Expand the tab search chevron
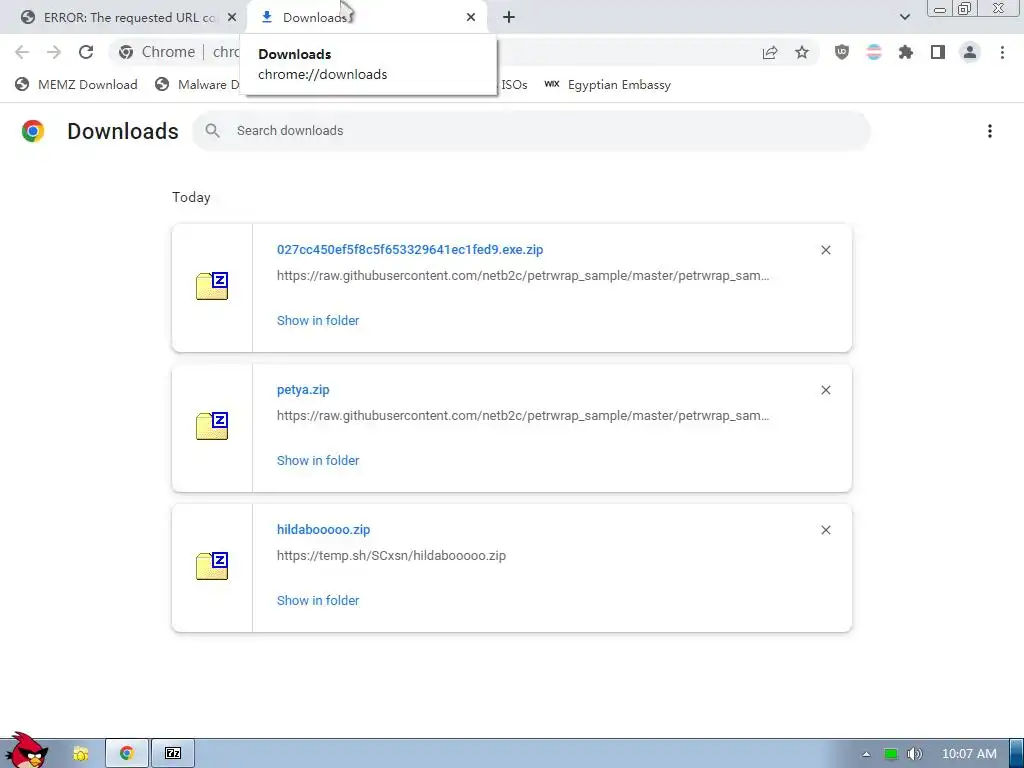Viewport: 1024px width, 768px height. 904,17
